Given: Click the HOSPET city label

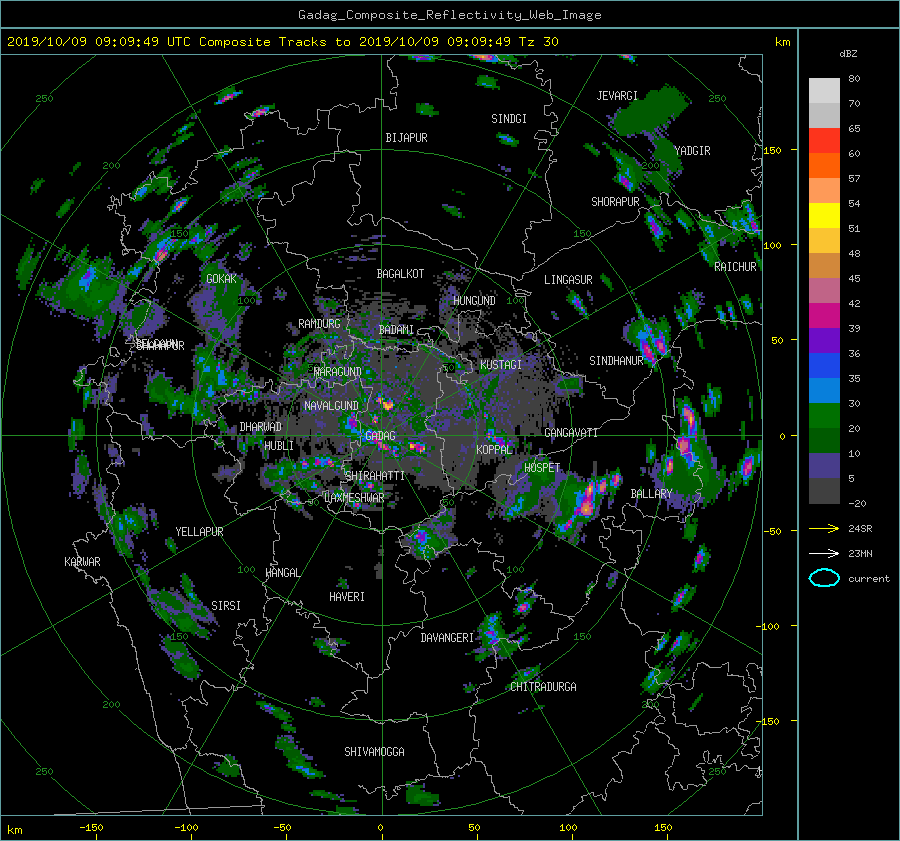Looking at the screenshot, I should click(542, 468).
